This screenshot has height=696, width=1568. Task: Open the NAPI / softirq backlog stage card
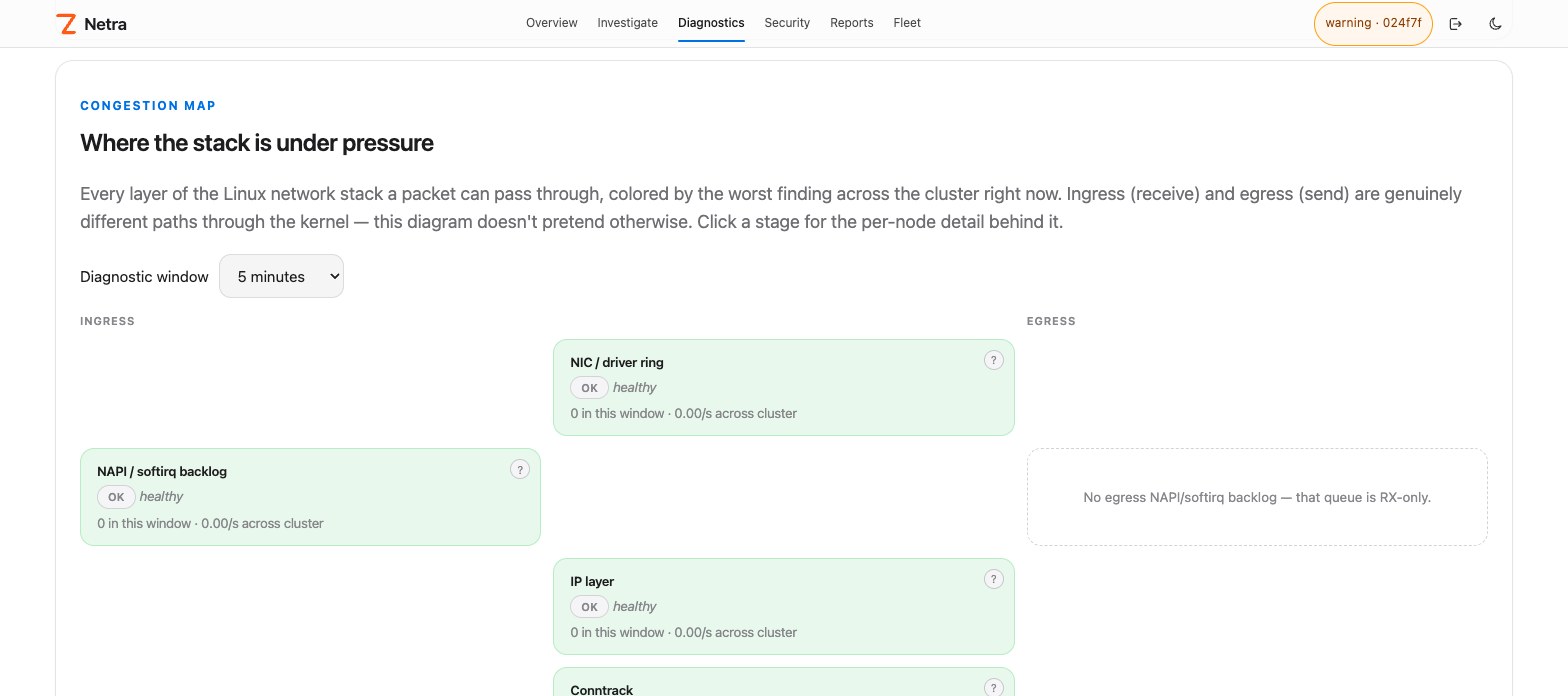tap(310, 497)
